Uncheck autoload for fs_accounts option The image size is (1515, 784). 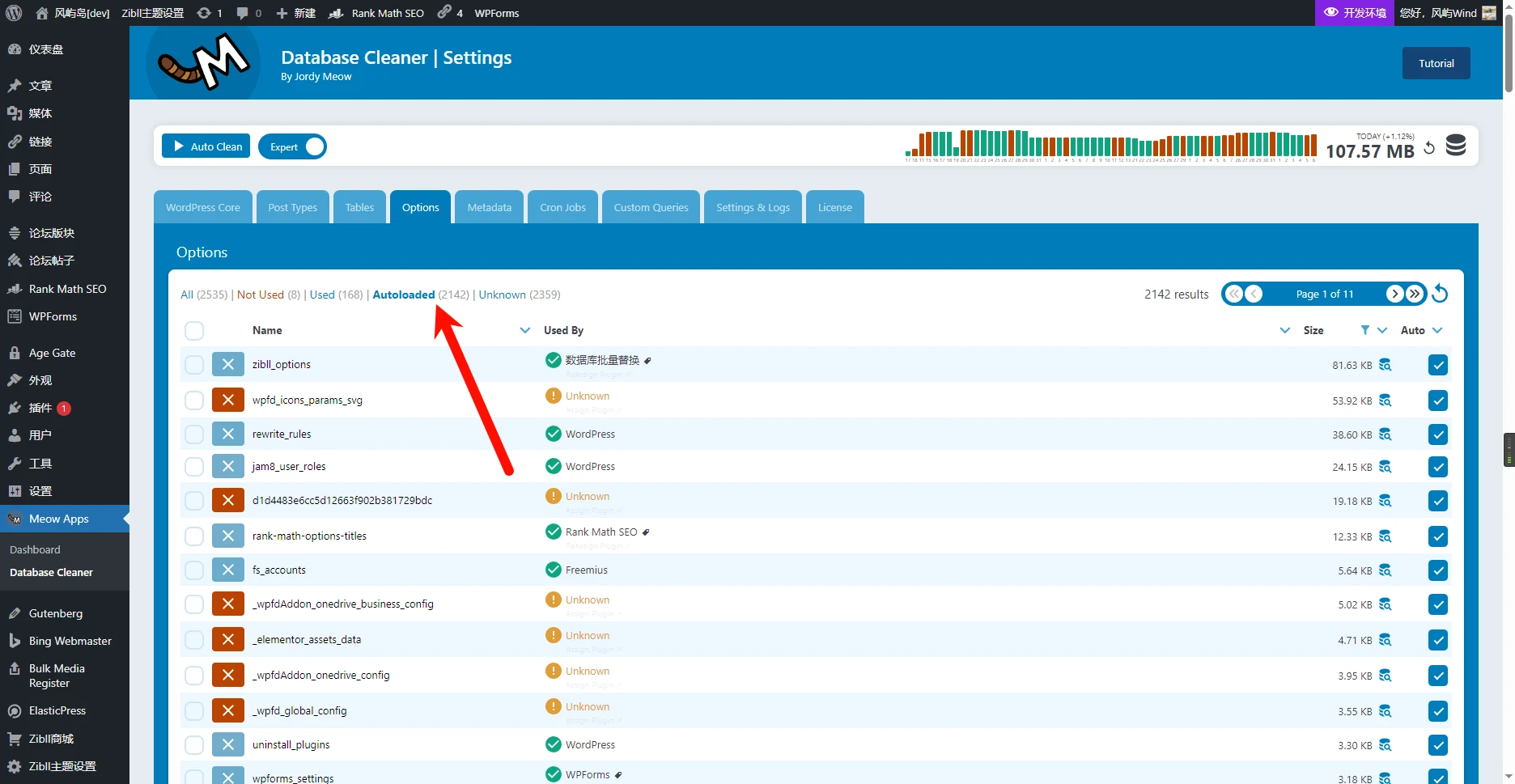[1437, 570]
